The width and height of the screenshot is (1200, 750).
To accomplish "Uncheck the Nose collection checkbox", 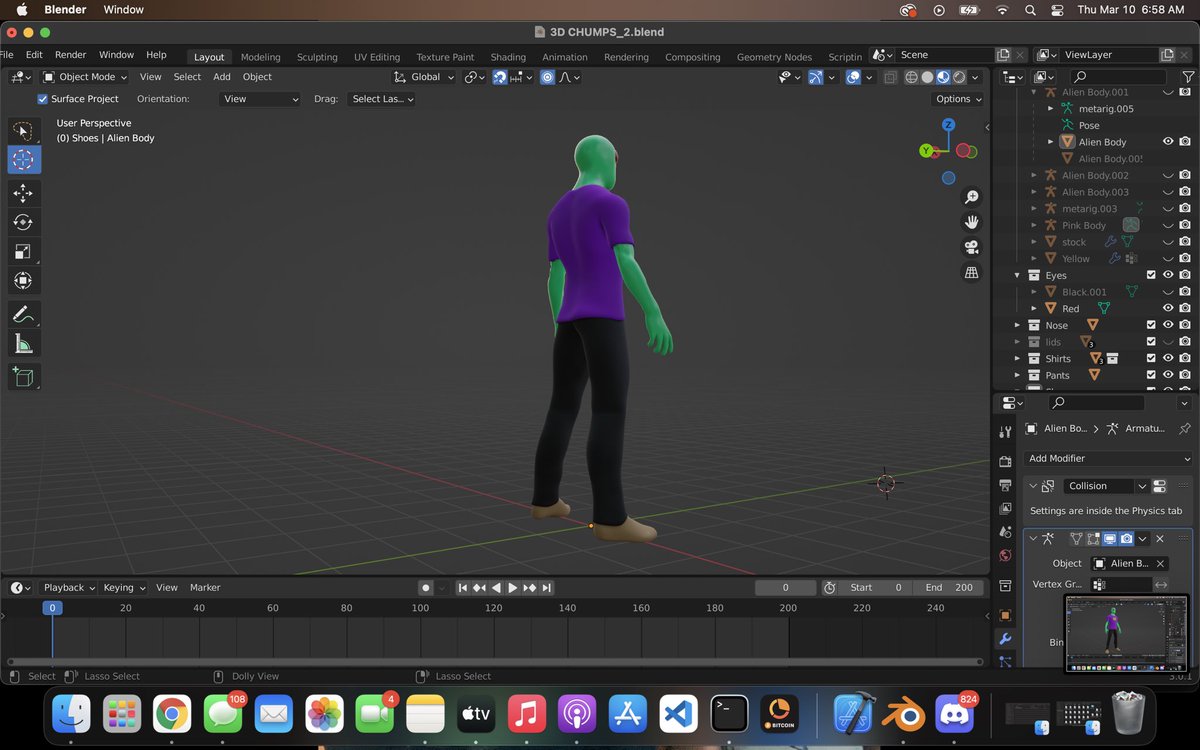I will 1151,325.
